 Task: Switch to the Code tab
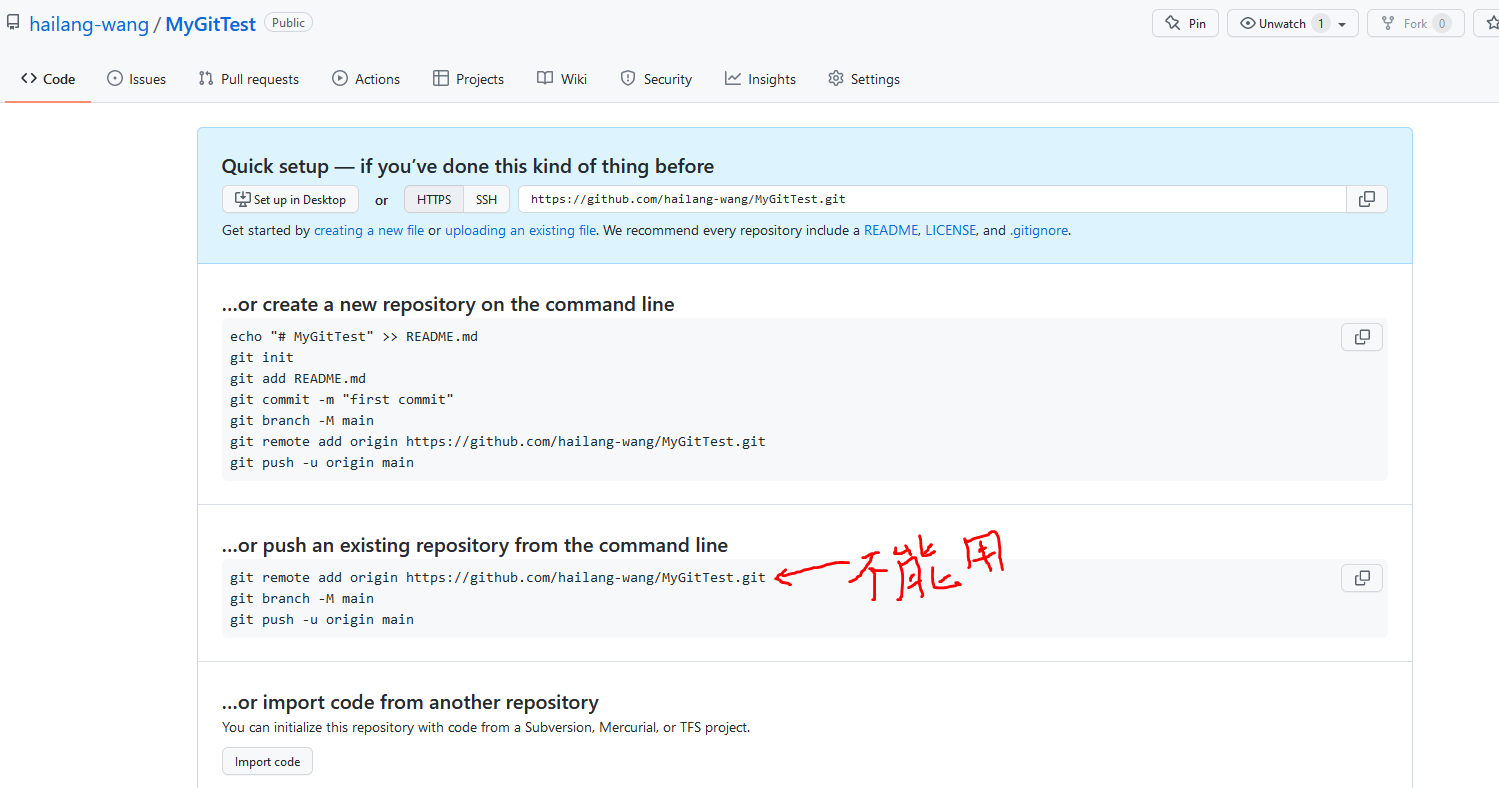coord(48,79)
